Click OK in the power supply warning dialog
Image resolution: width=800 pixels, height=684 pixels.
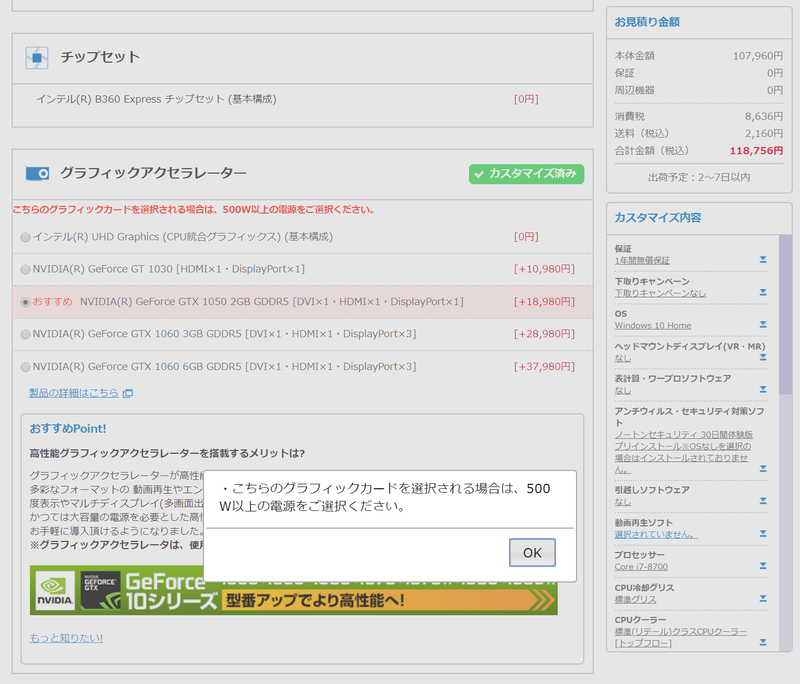532,552
